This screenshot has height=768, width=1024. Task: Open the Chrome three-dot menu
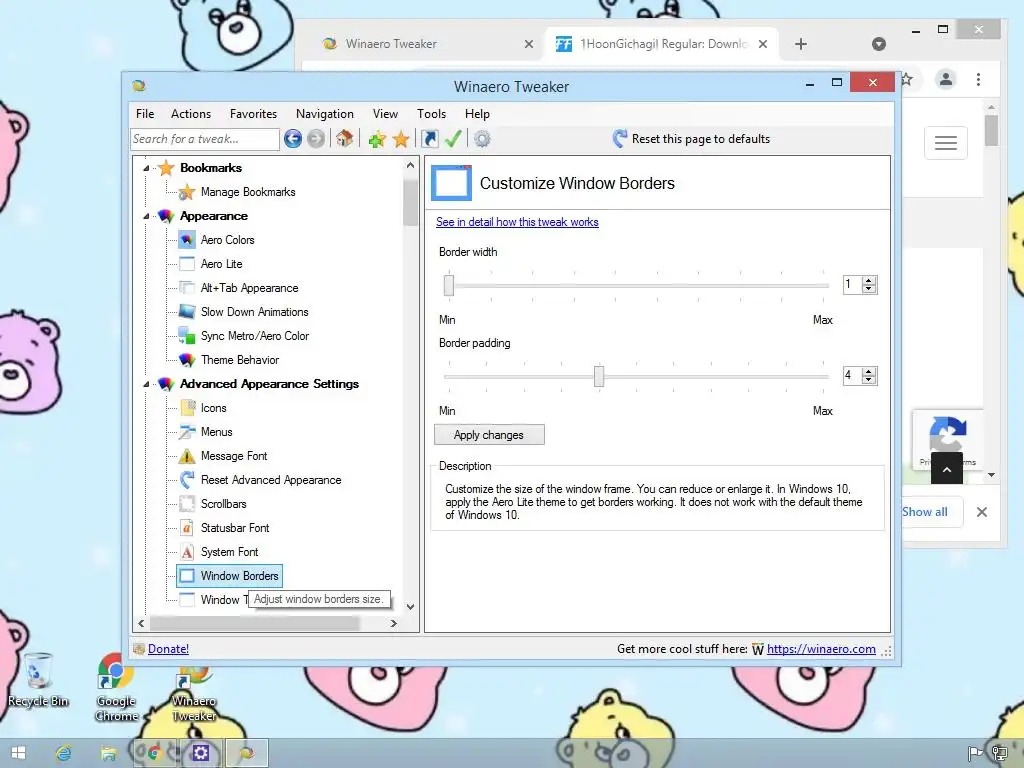coord(978,80)
